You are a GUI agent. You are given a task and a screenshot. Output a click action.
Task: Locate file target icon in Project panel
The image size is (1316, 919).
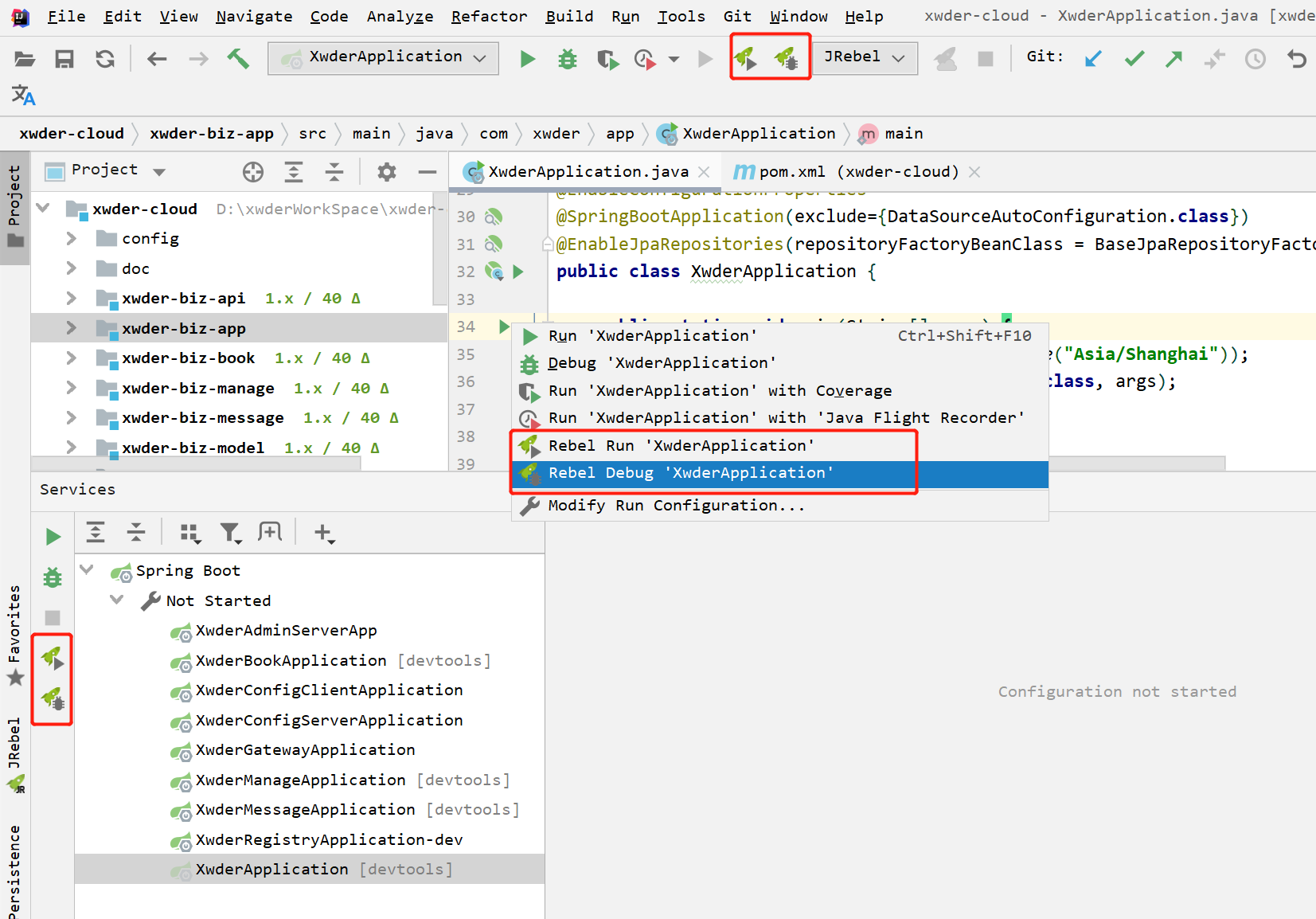pos(253,171)
